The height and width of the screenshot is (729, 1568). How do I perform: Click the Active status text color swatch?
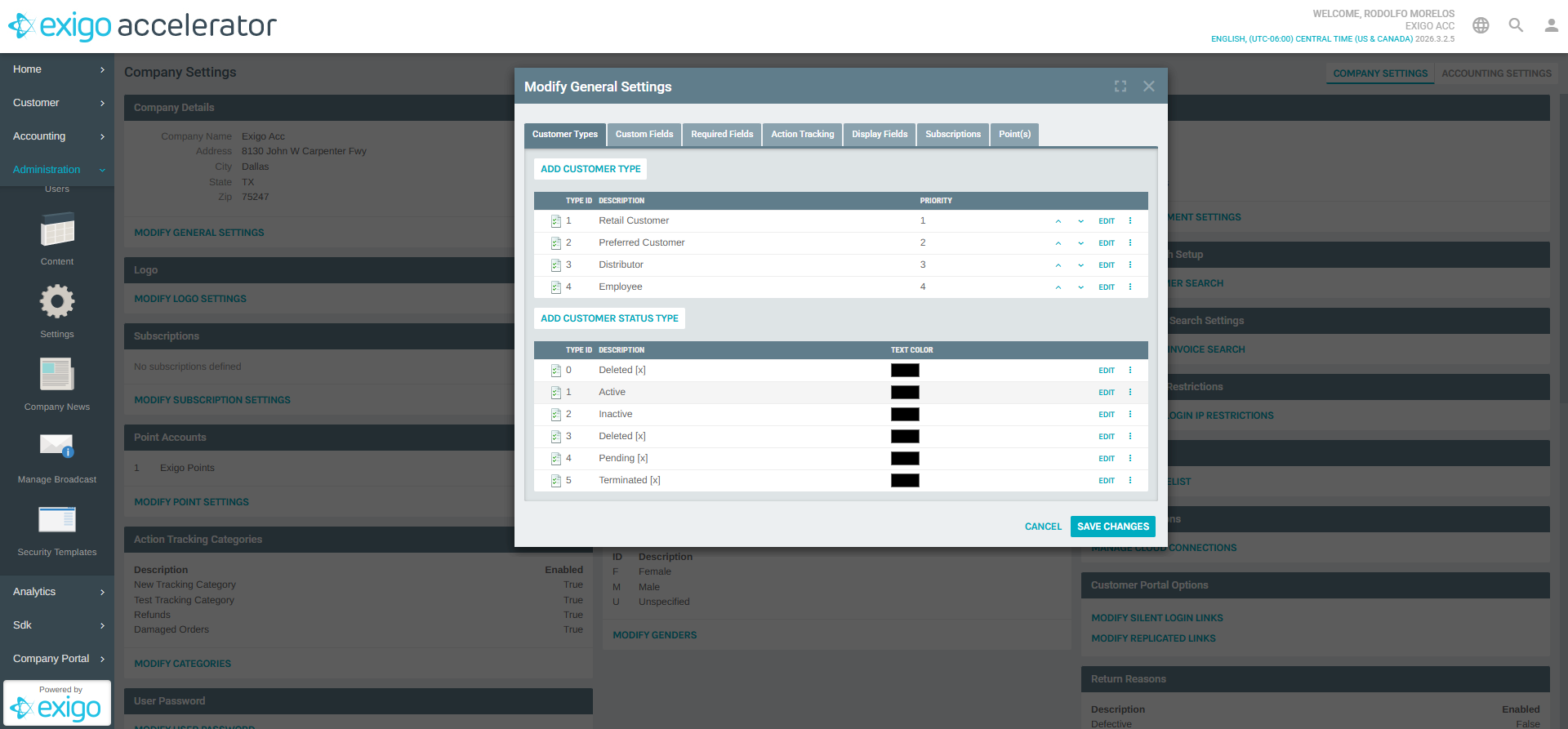(x=905, y=393)
